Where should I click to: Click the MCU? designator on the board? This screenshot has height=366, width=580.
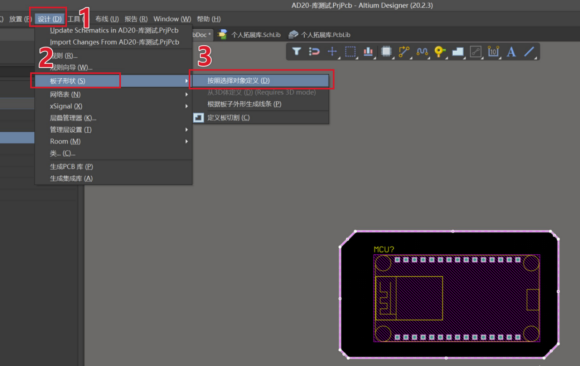(x=384, y=249)
